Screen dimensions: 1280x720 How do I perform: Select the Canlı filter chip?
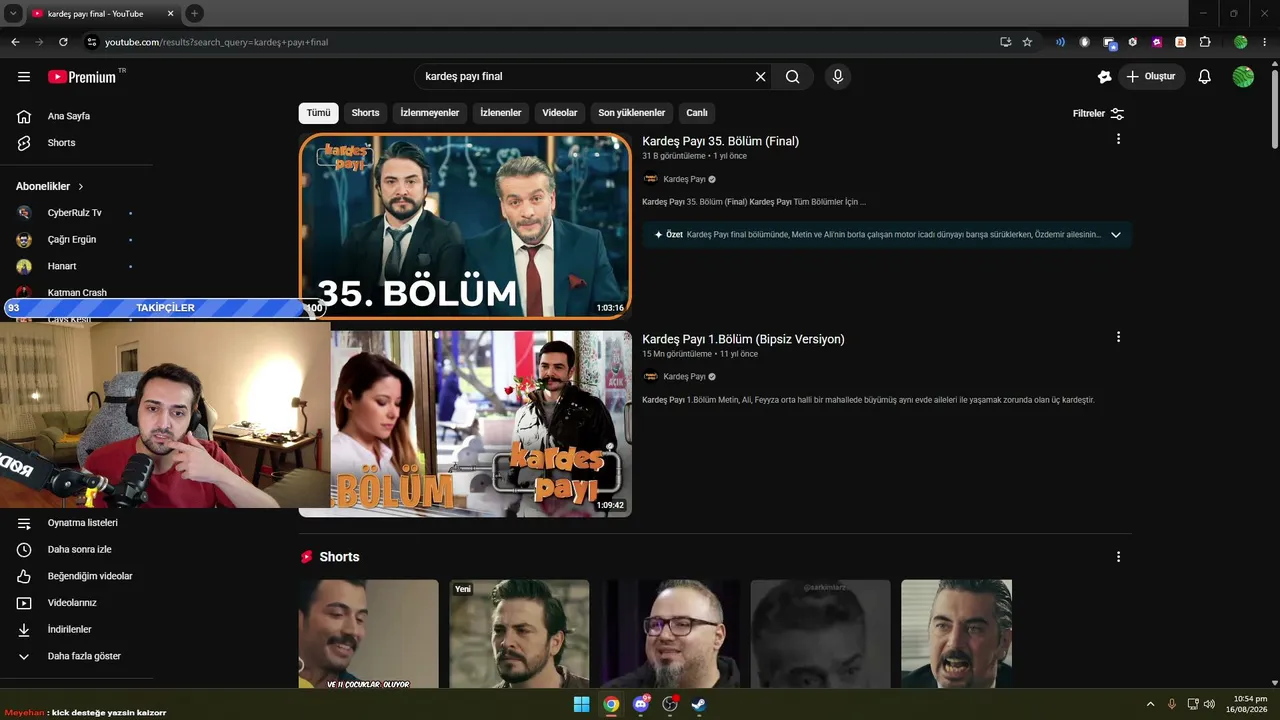click(697, 113)
